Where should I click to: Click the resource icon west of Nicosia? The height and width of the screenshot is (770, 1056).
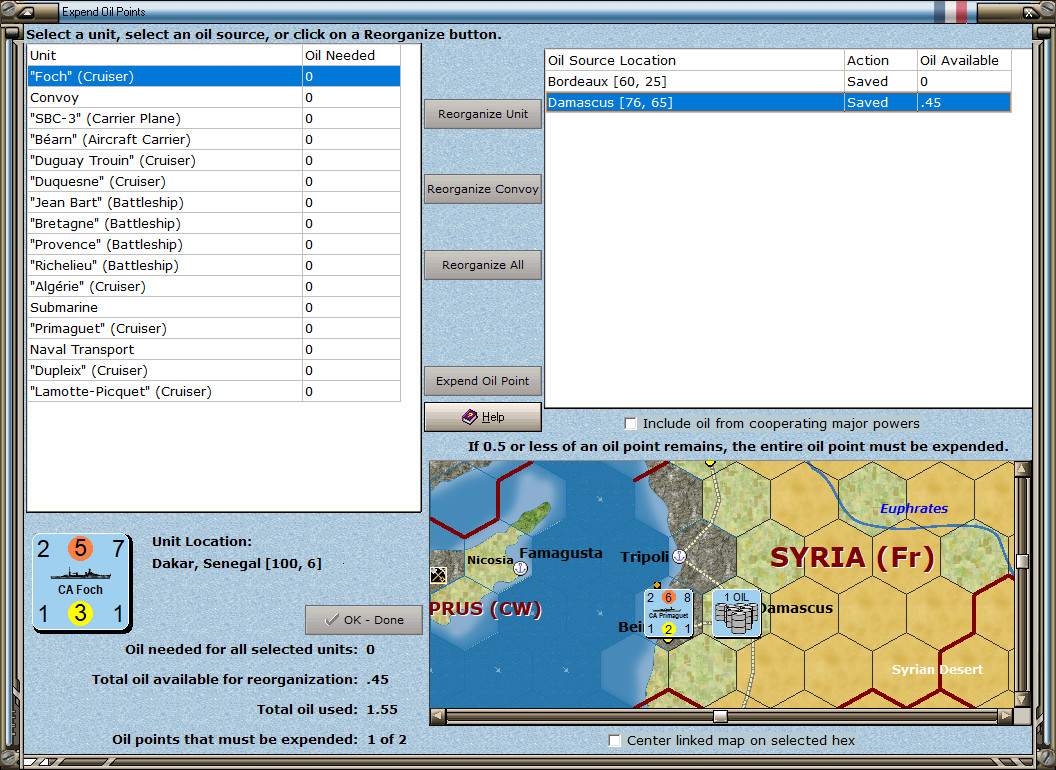tap(438, 574)
